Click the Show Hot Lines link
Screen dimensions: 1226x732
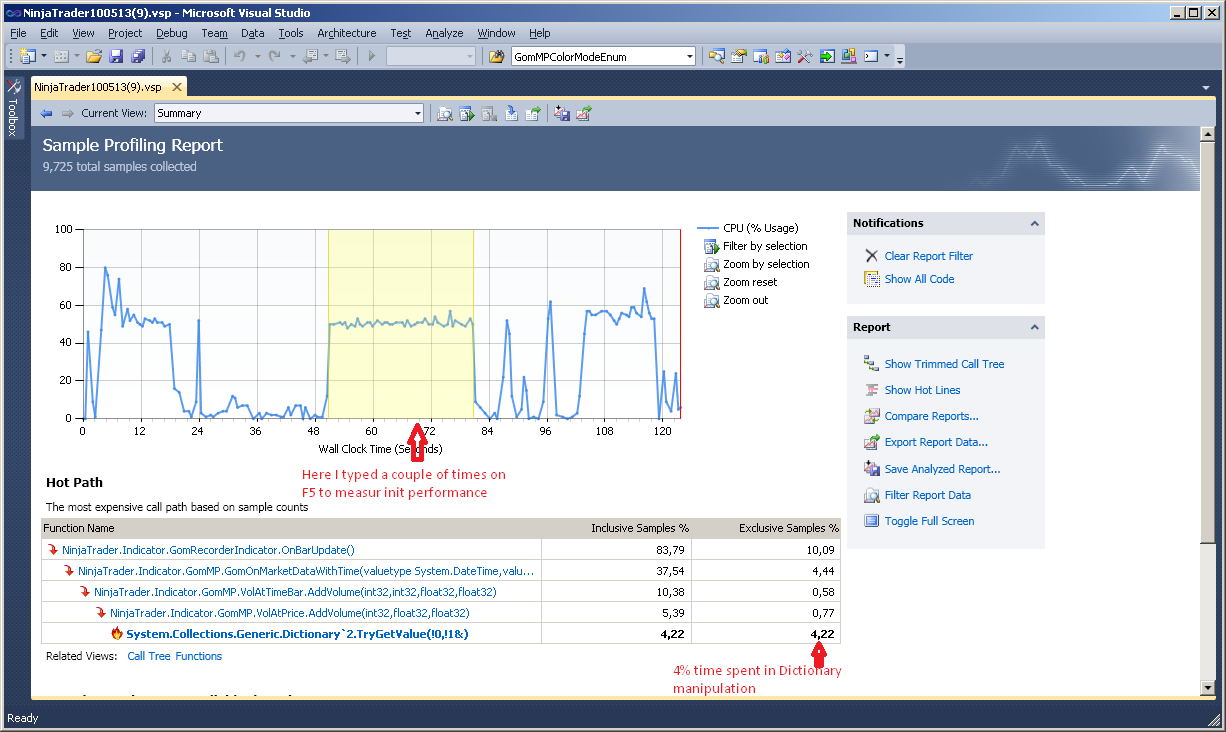click(x=922, y=390)
